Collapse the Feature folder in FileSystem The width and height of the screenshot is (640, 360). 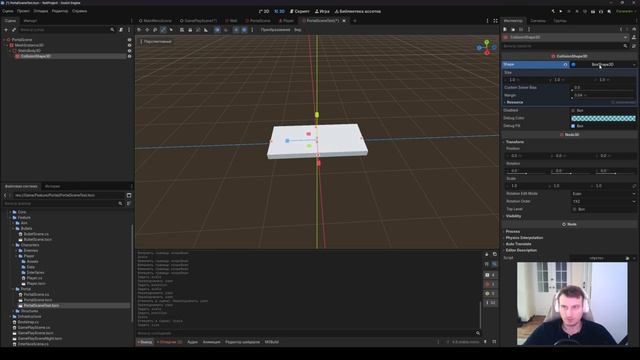pyautogui.click(x=11, y=218)
